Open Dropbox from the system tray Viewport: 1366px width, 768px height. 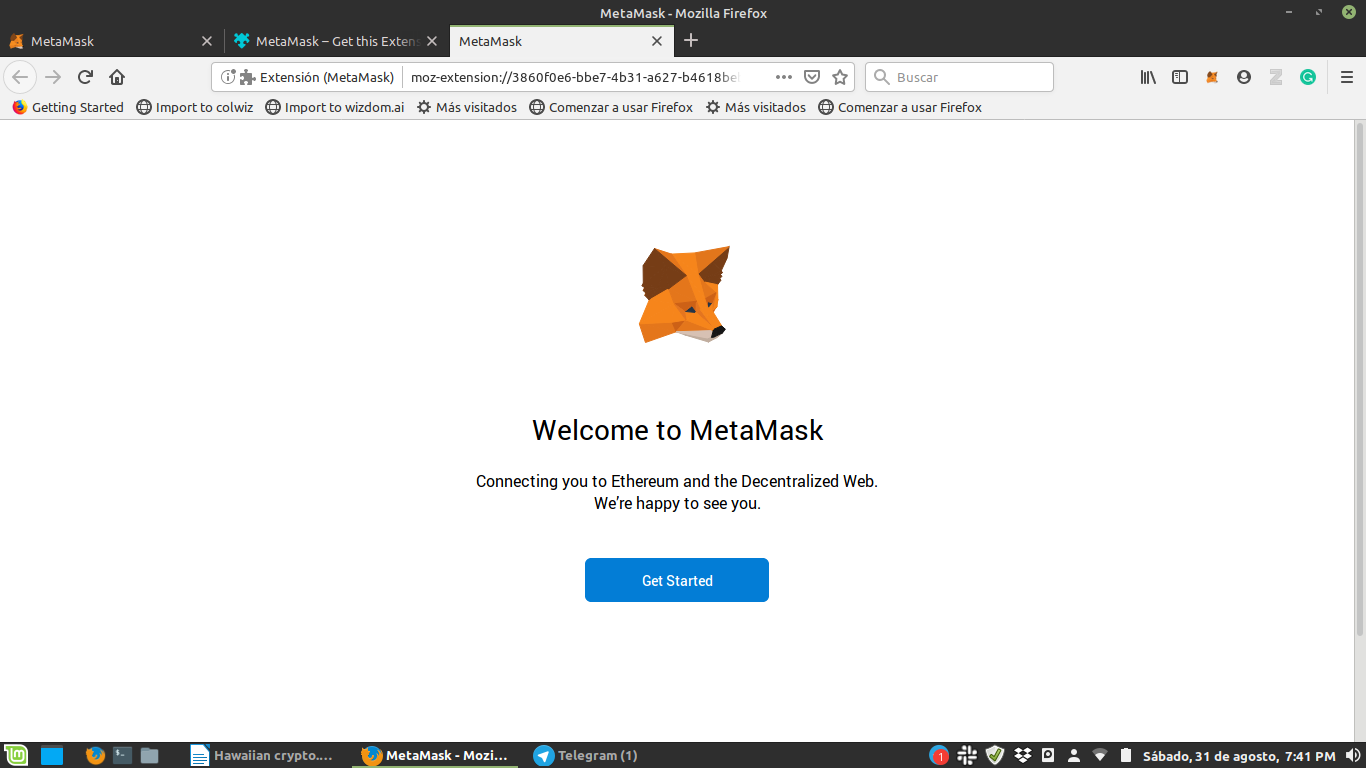(1022, 755)
